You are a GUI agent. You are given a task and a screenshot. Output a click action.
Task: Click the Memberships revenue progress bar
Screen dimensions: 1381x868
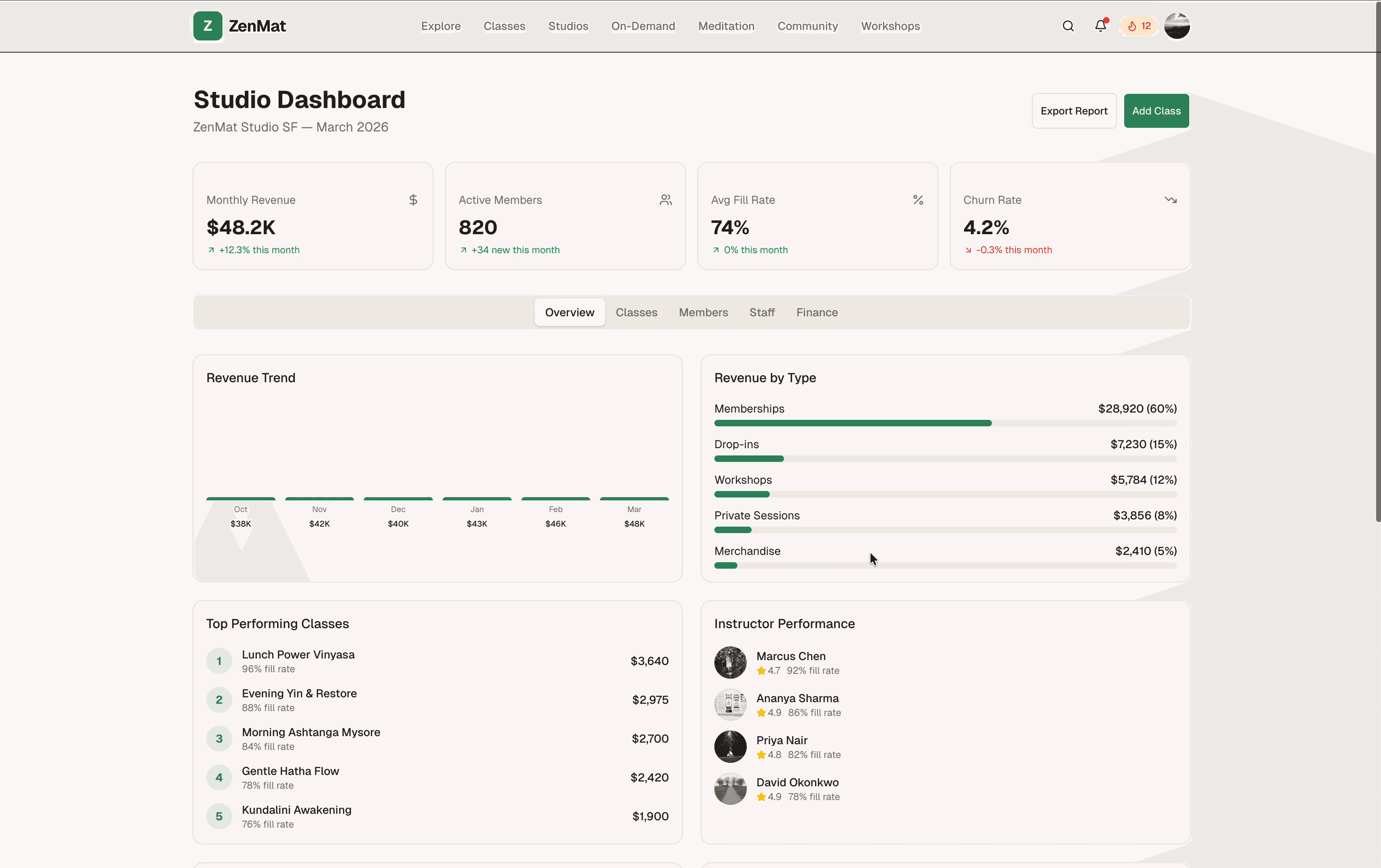point(945,423)
